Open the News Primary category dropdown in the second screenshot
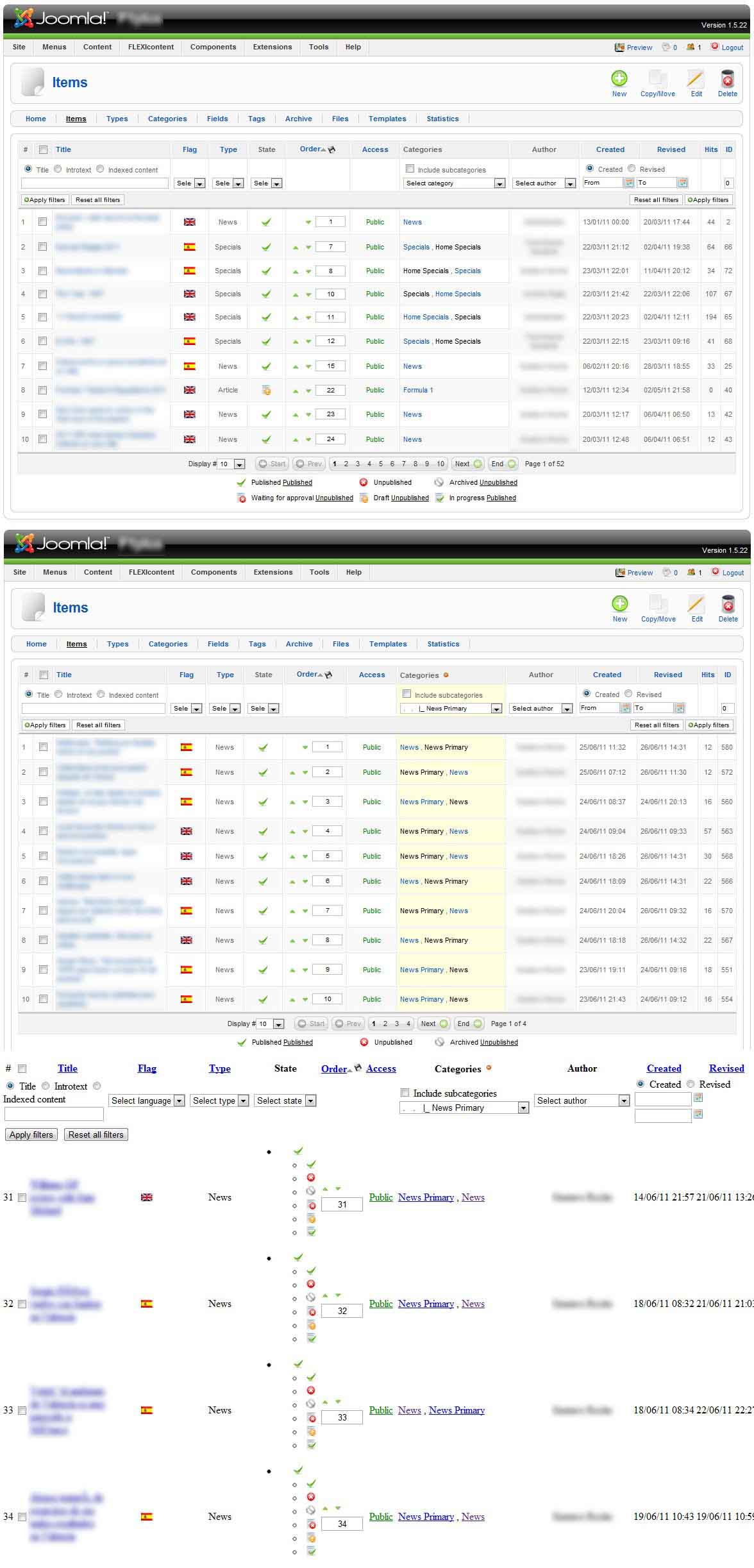The width and height of the screenshot is (754, 1568). pyautogui.click(x=451, y=709)
